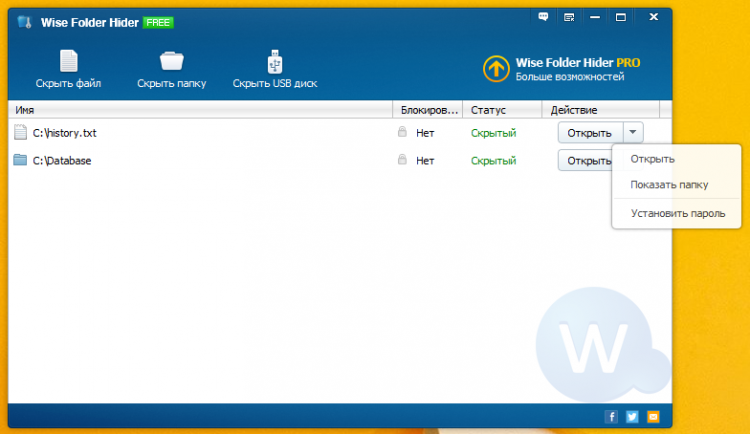The height and width of the screenshot is (434, 750).
Task: Close the Wise Folder Hider window
Action: (x=653, y=17)
